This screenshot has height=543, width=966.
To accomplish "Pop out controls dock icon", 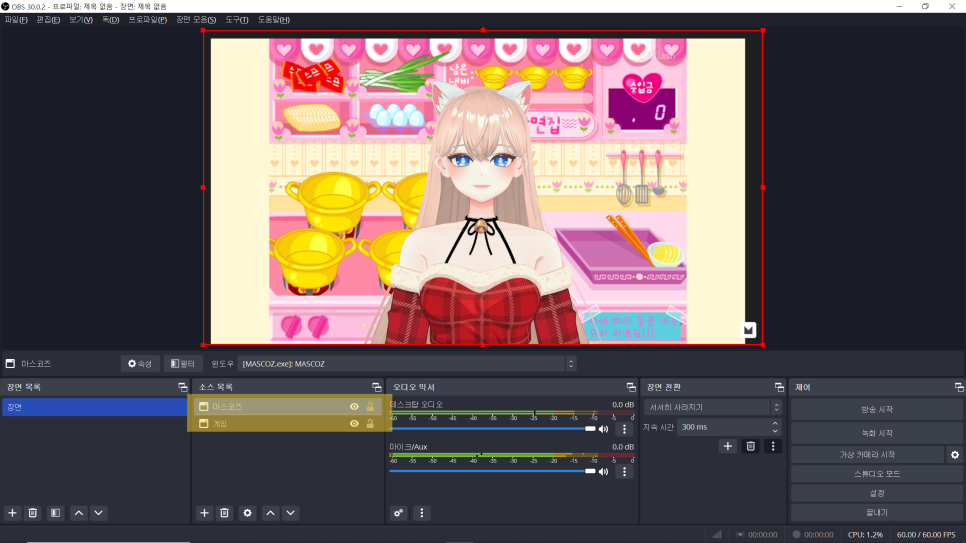I will click(x=959, y=387).
